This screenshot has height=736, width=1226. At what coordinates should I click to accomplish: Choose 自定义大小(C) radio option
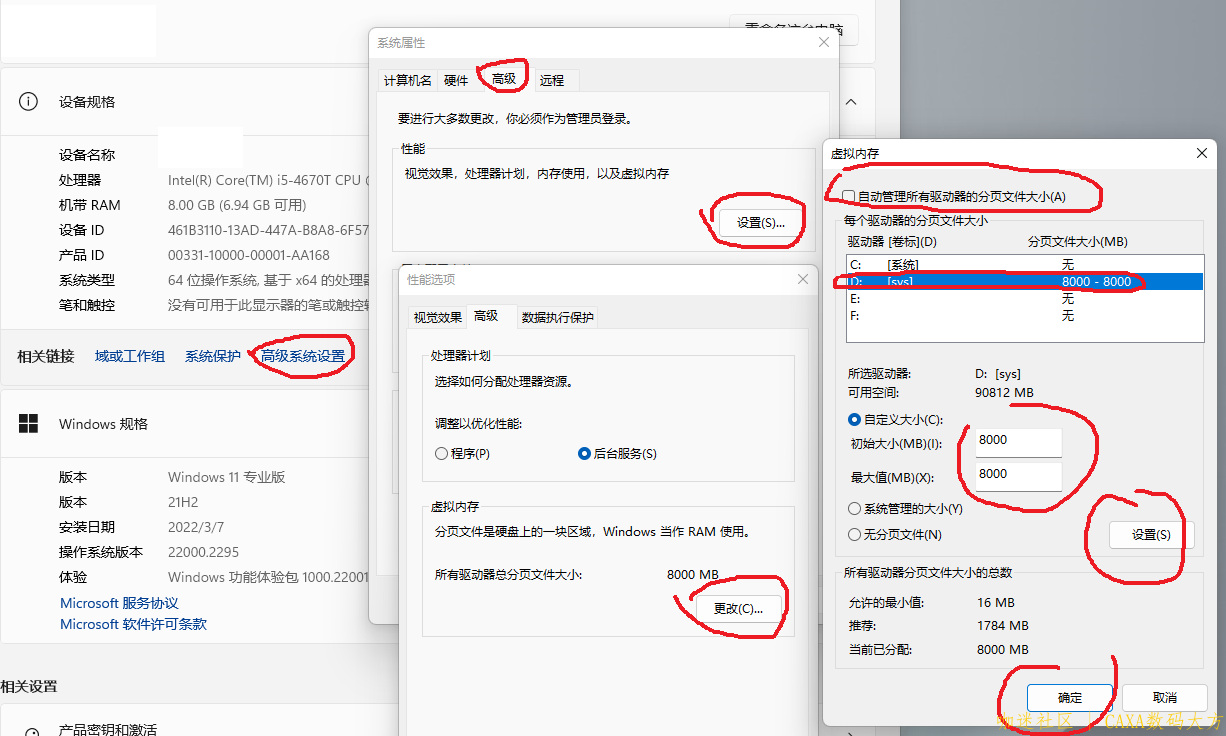click(895, 420)
